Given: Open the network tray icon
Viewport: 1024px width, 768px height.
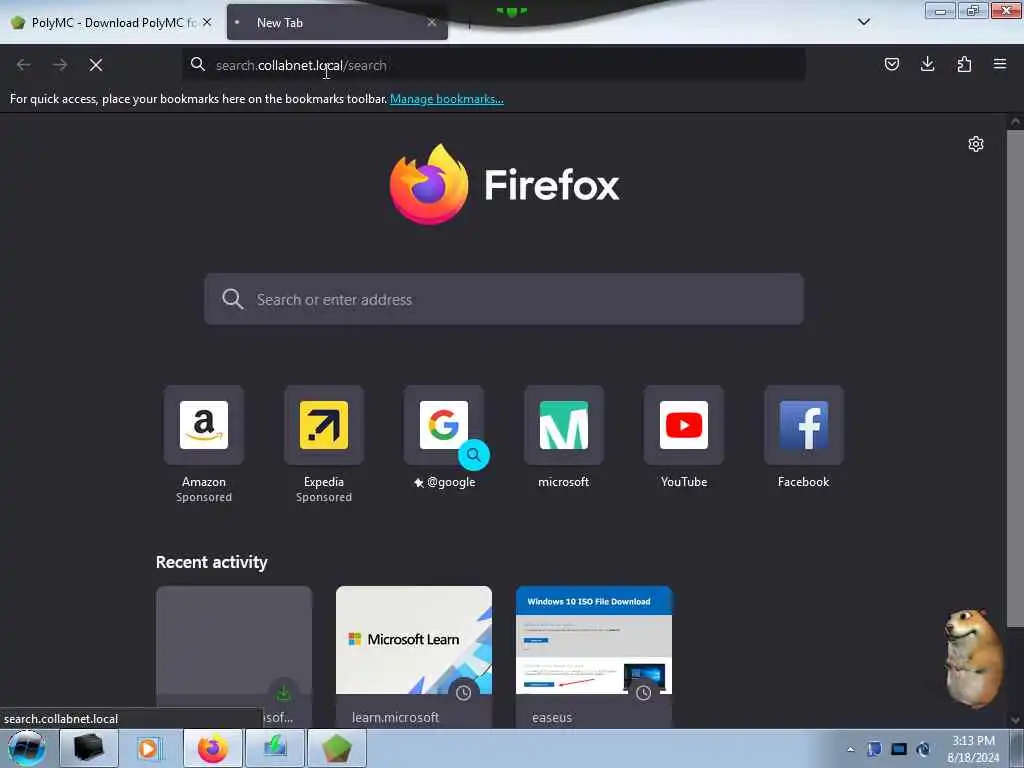Looking at the screenshot, I should point(899,749).
